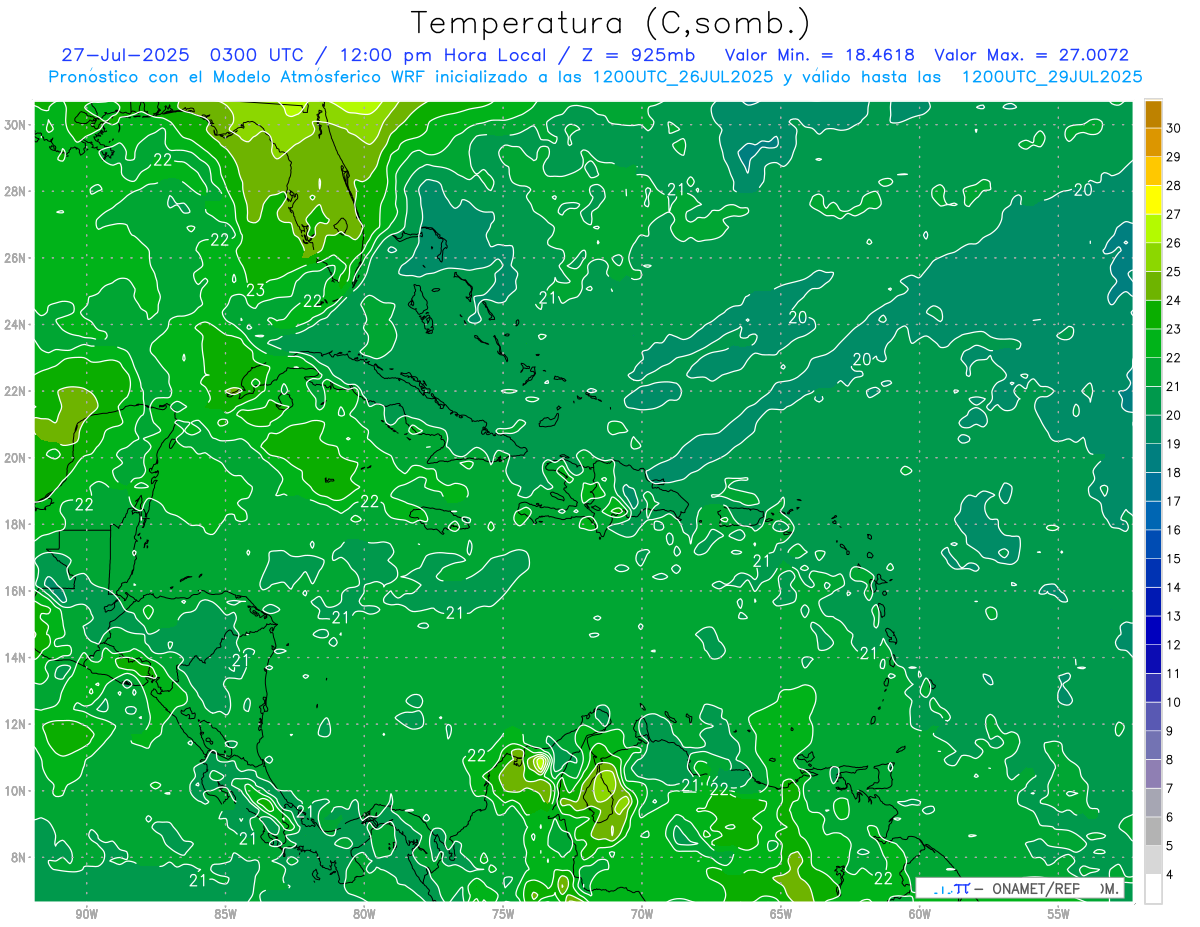The width and height of the screenshot is (1200, 927).
Task: Click the "Temperatura (C,somb.)" chart title
Action: tap(610, 23)
